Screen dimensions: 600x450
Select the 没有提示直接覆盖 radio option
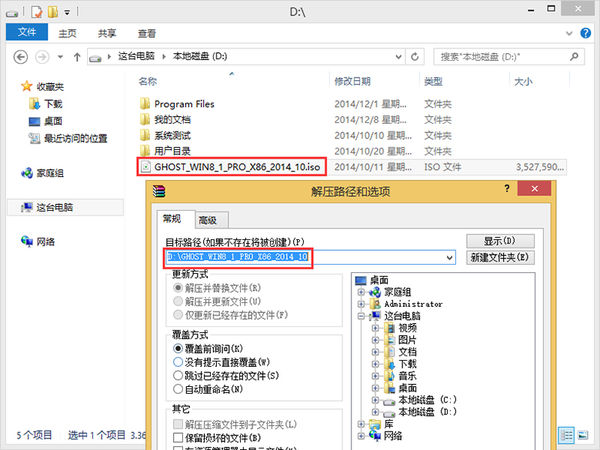point(179,361)
